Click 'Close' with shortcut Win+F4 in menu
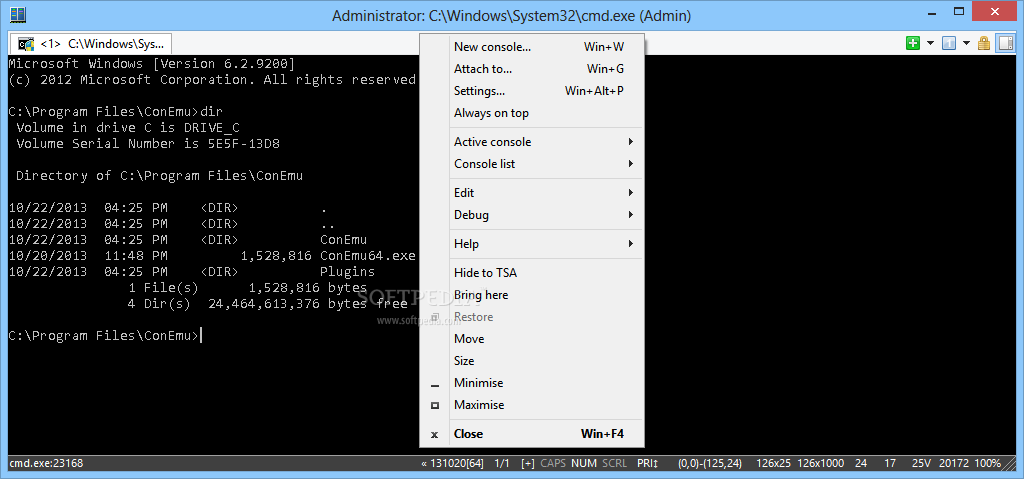 (532, 434)
